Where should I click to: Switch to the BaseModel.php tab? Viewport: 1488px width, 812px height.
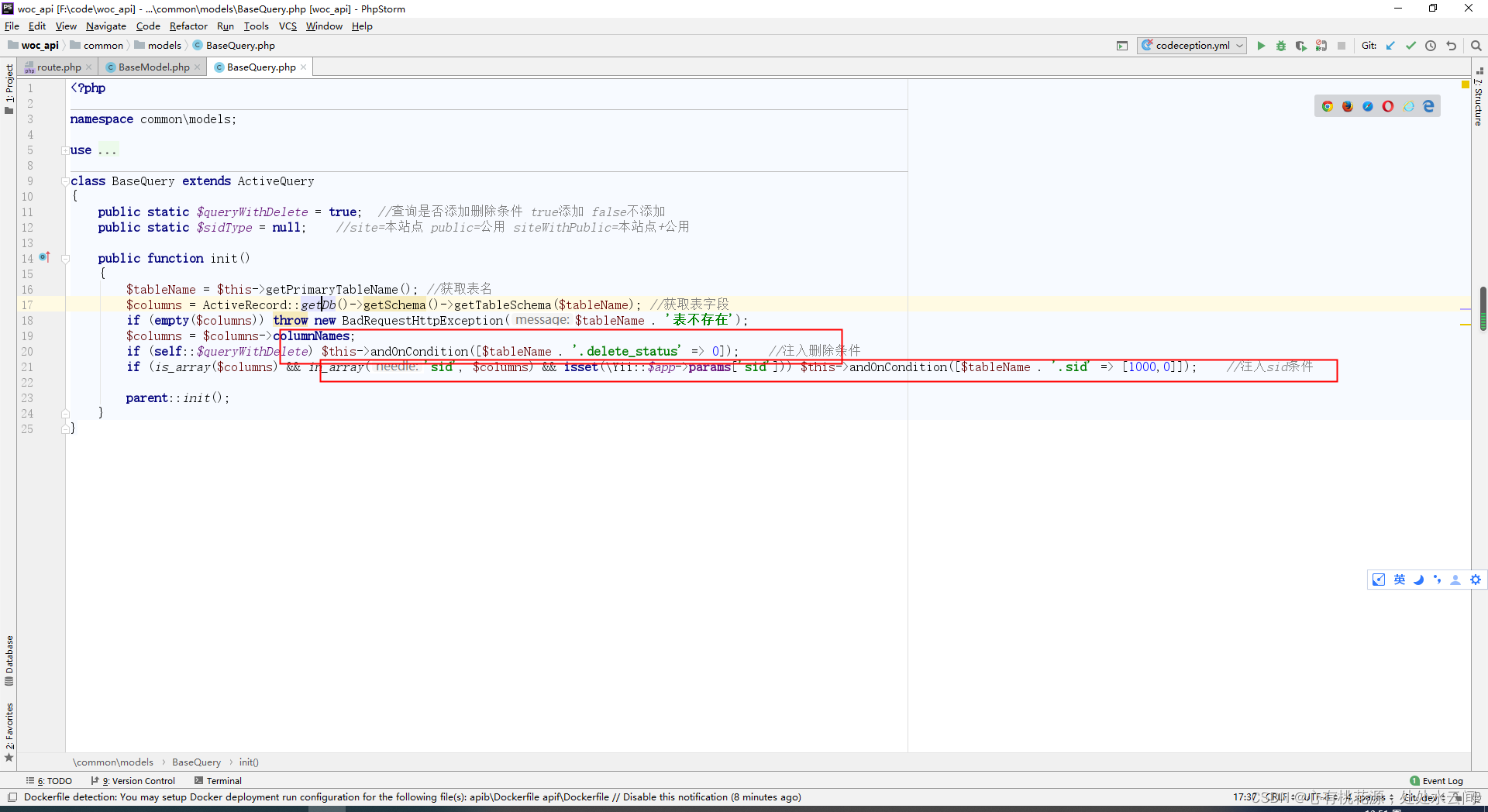[x=154, y=67]
